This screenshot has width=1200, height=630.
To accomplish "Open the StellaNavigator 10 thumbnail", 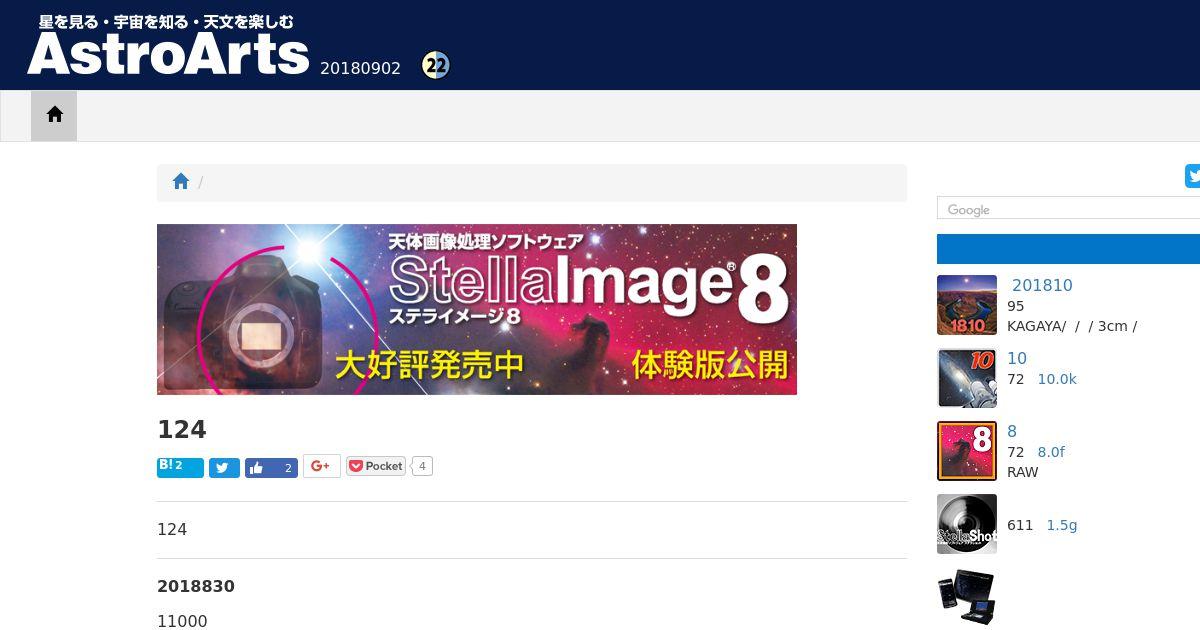I will [967, 378].
